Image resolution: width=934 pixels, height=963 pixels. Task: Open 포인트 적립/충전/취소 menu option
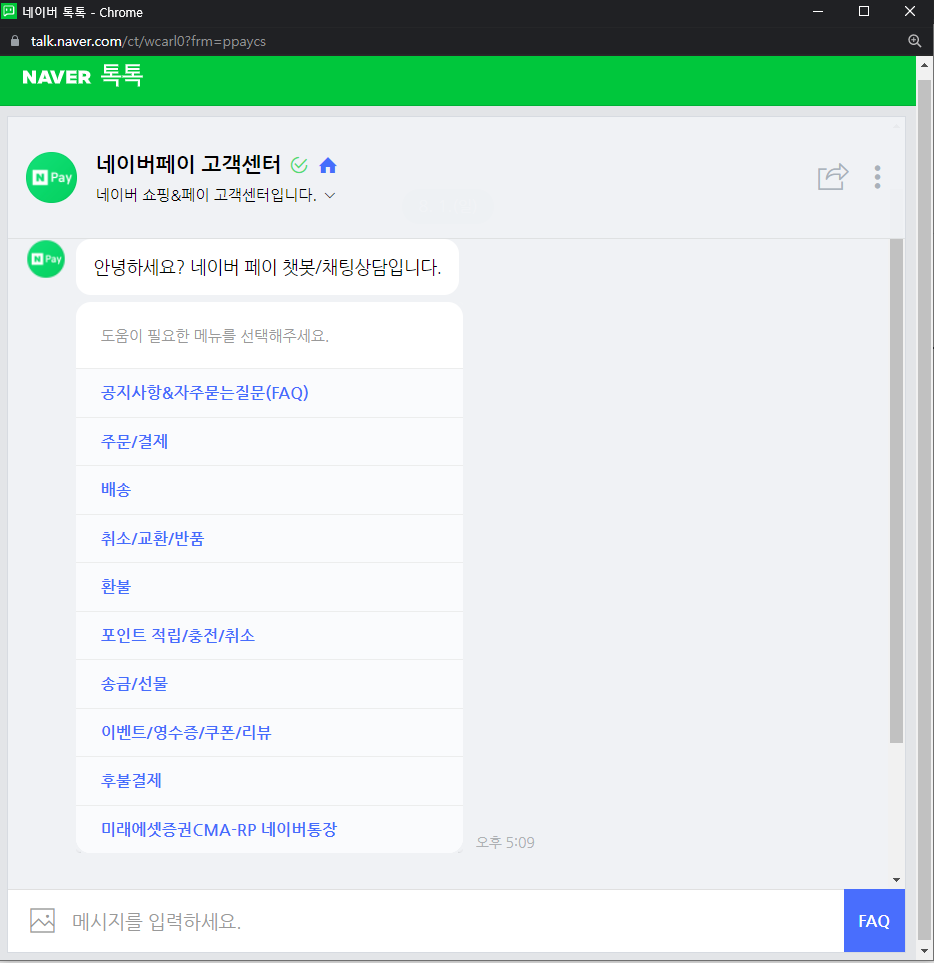tap(270, 636)
